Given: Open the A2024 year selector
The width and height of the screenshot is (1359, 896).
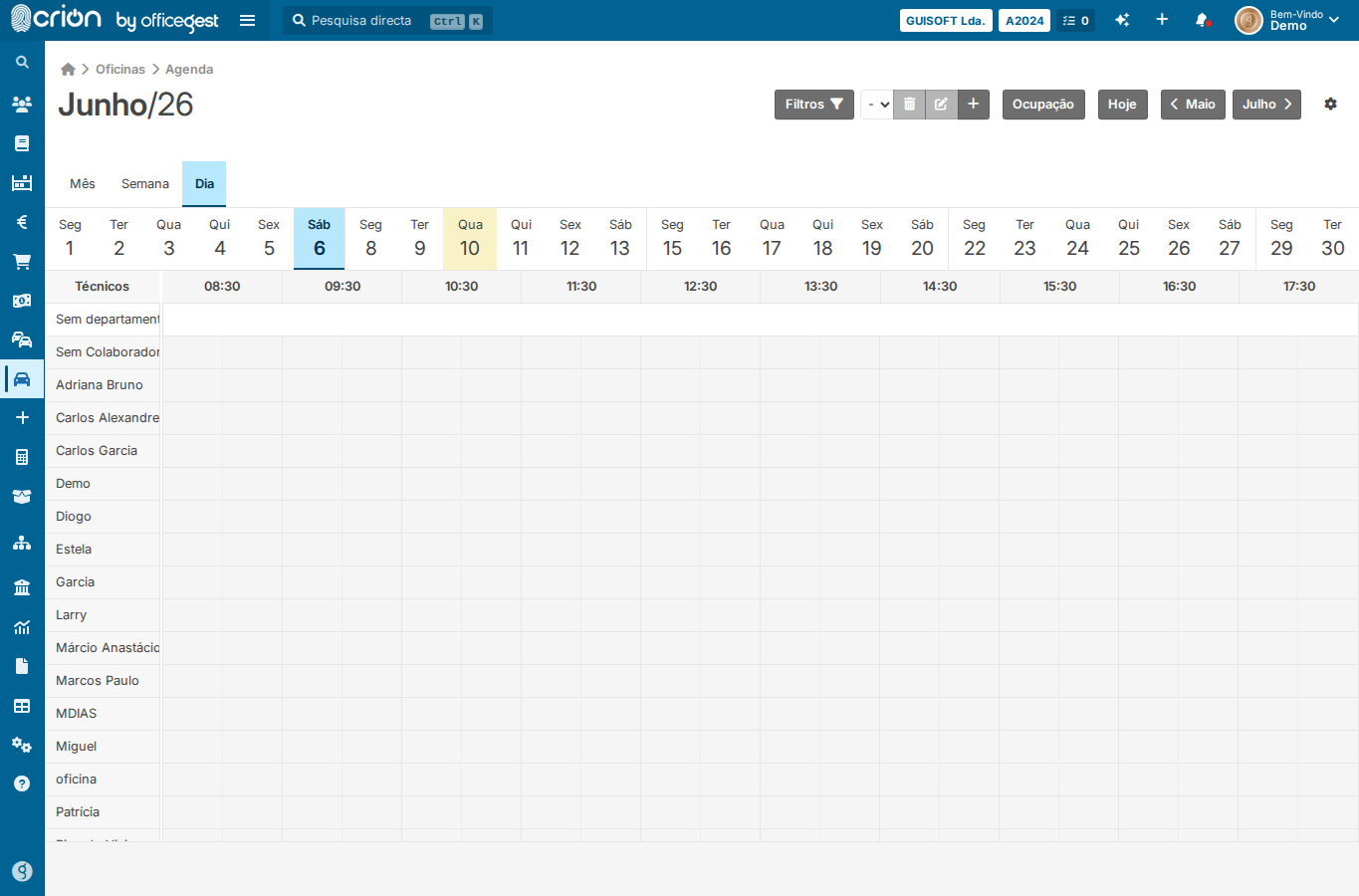Looking at the screenshot, I should coord(1024,20).
